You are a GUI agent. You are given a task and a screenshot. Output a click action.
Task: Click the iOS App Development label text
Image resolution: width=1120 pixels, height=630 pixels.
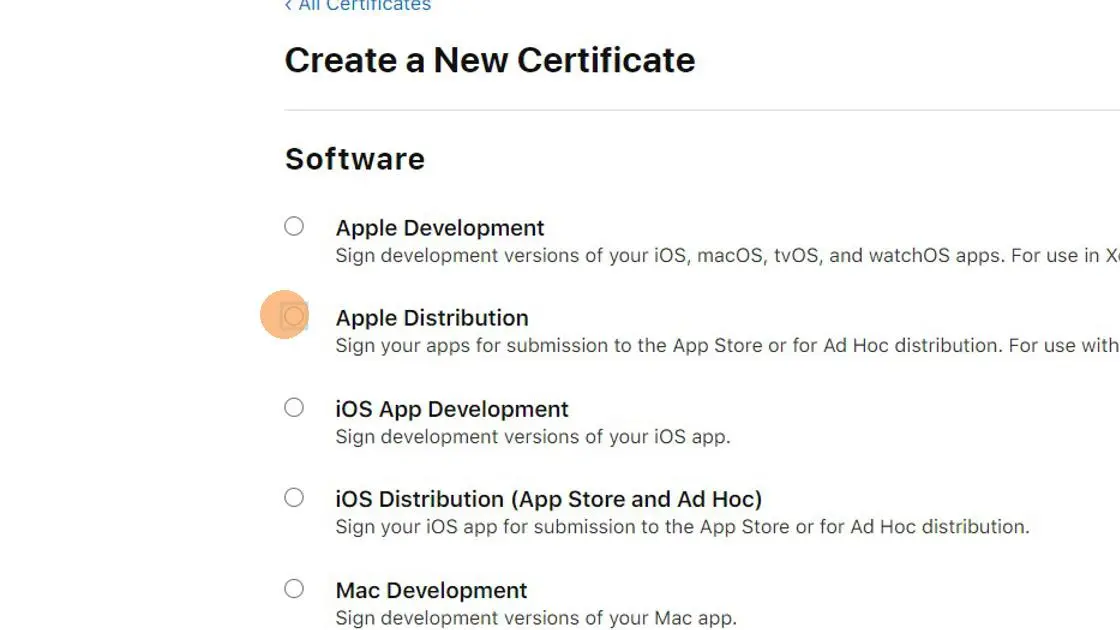[x=452, y=409]
